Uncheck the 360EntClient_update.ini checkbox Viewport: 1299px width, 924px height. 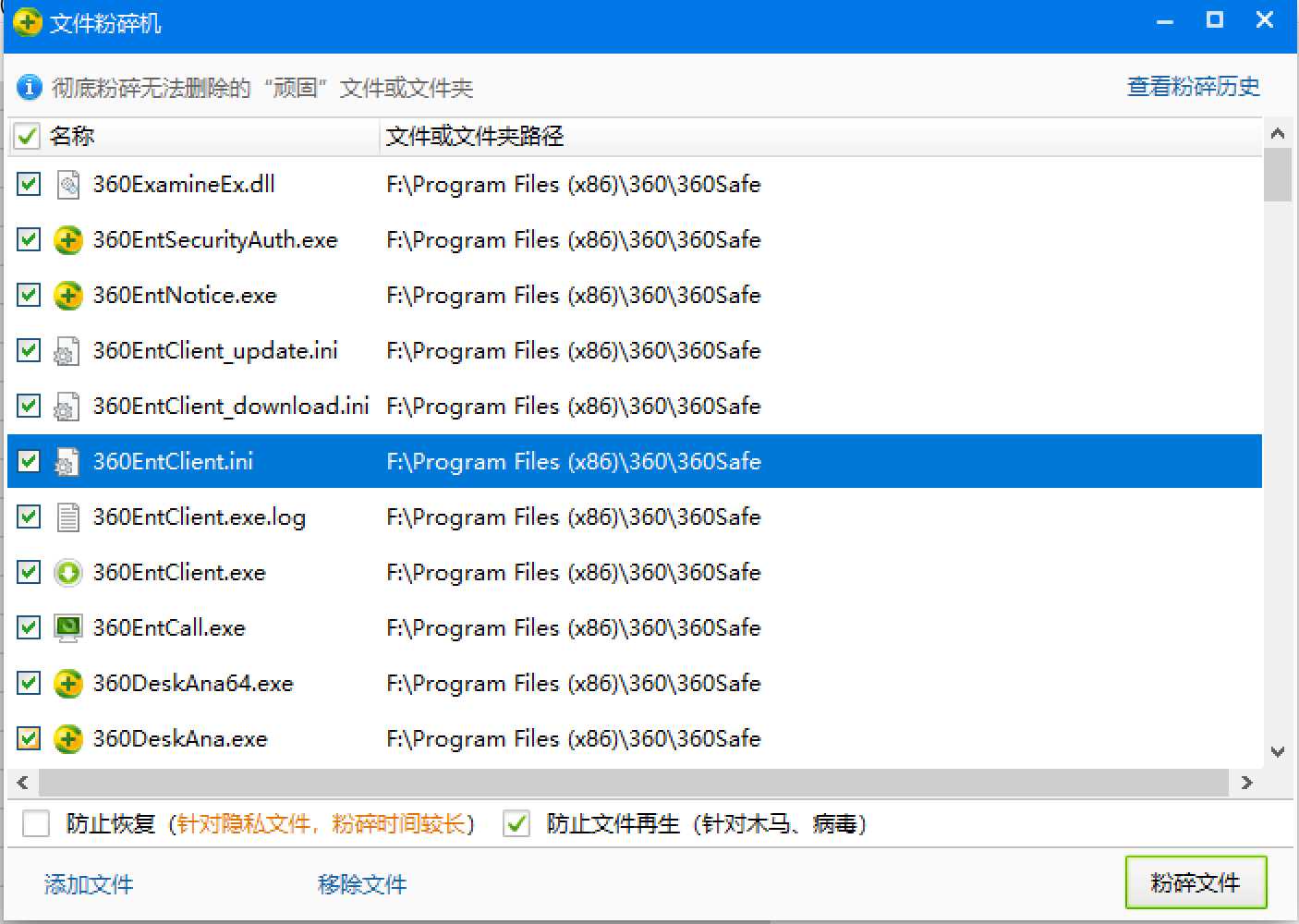coord(29,350)
